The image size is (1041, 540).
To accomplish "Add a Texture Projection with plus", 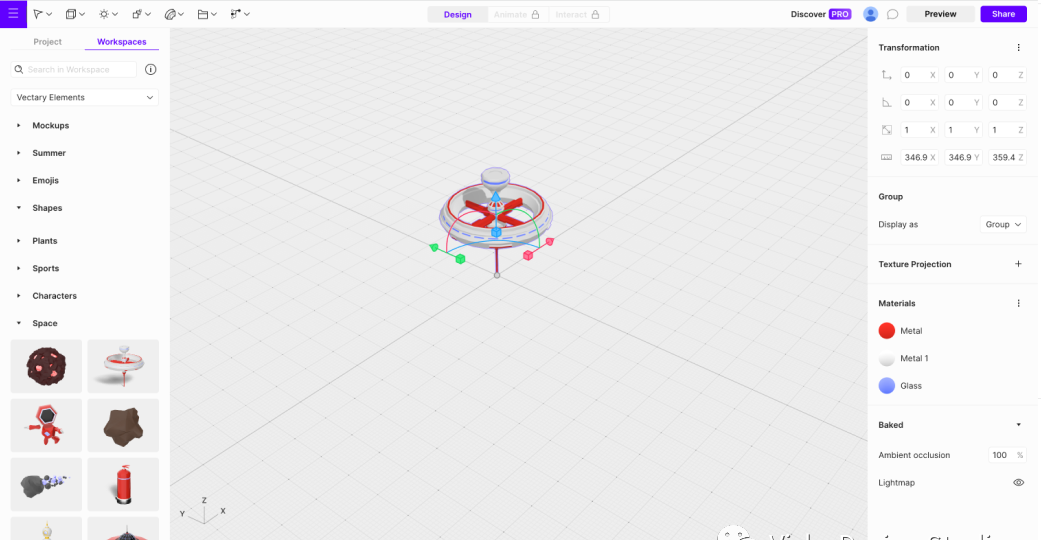I will 1018,264.
